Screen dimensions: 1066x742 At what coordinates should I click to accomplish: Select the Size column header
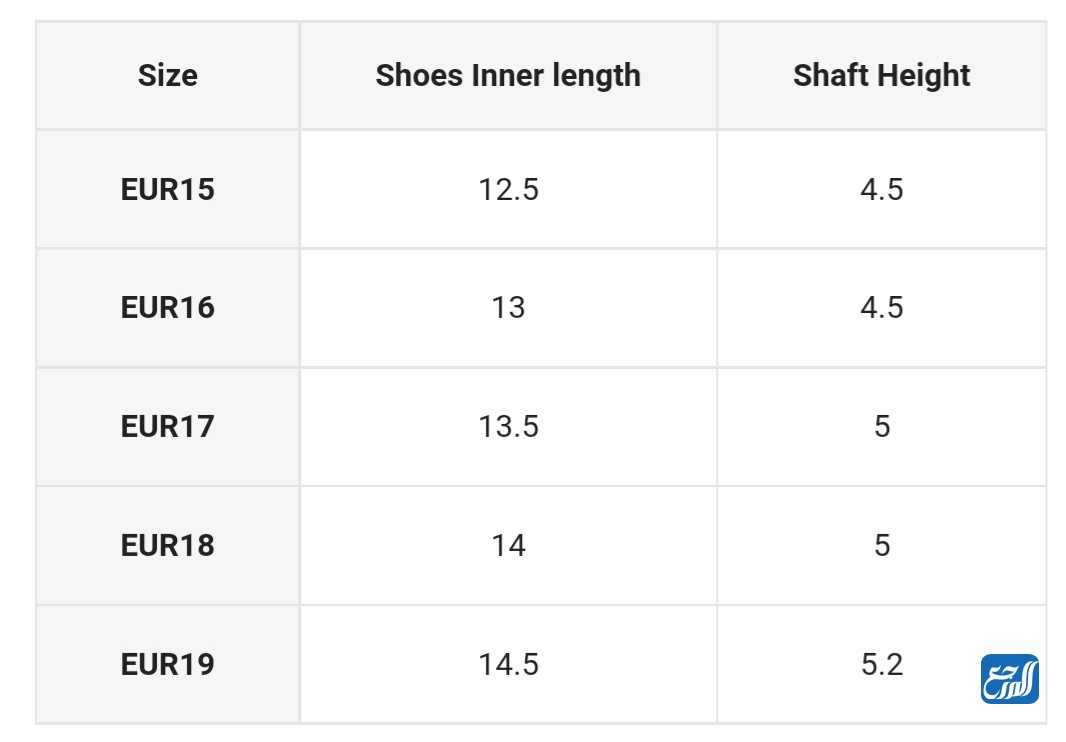point(167,75)
